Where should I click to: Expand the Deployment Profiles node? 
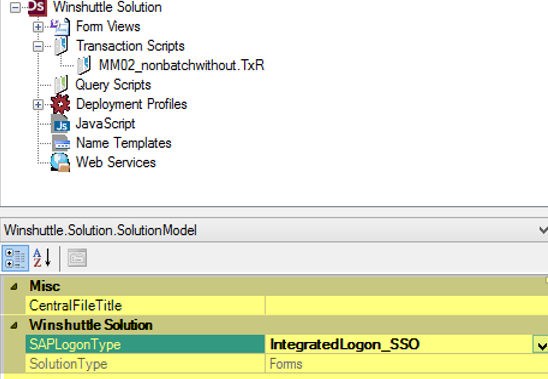click(x=38, y=105)
